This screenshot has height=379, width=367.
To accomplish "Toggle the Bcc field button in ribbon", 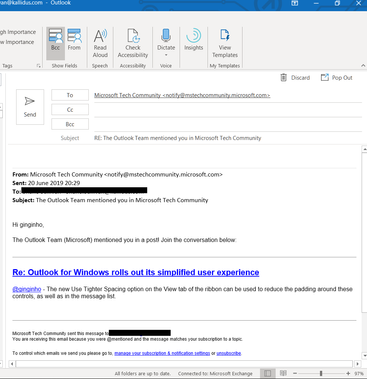I will 55,43.
